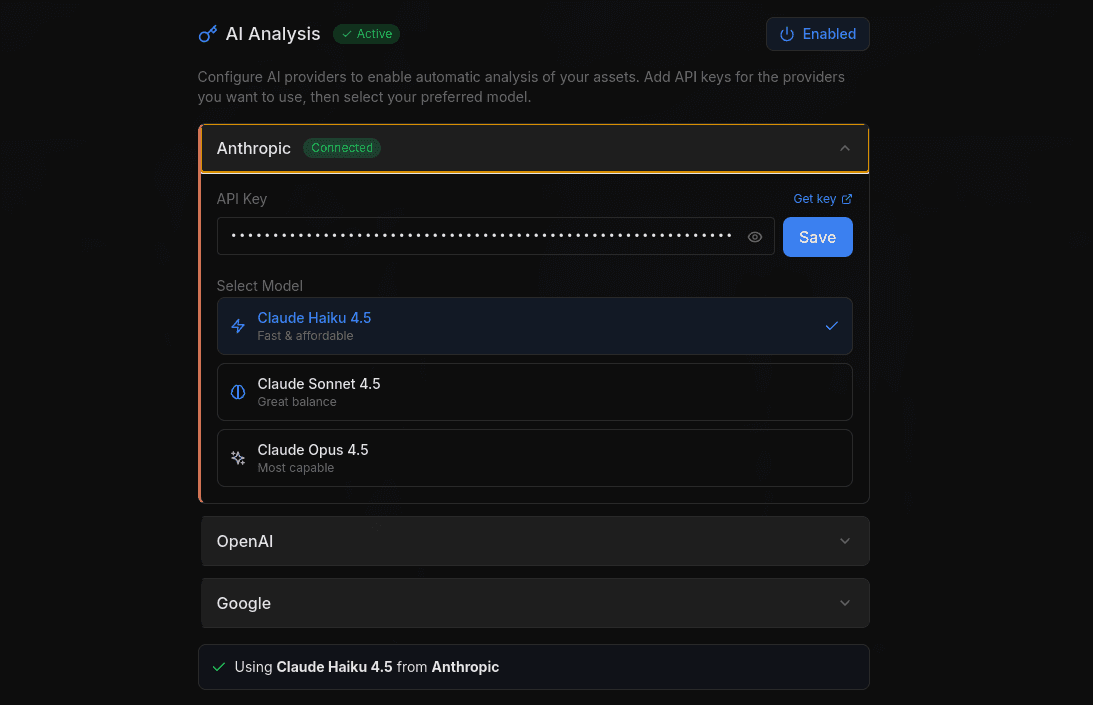Disable AI Analysis via the Enabled toggle
Screen dimensions: 1093x705
click(x=817, y=33)
